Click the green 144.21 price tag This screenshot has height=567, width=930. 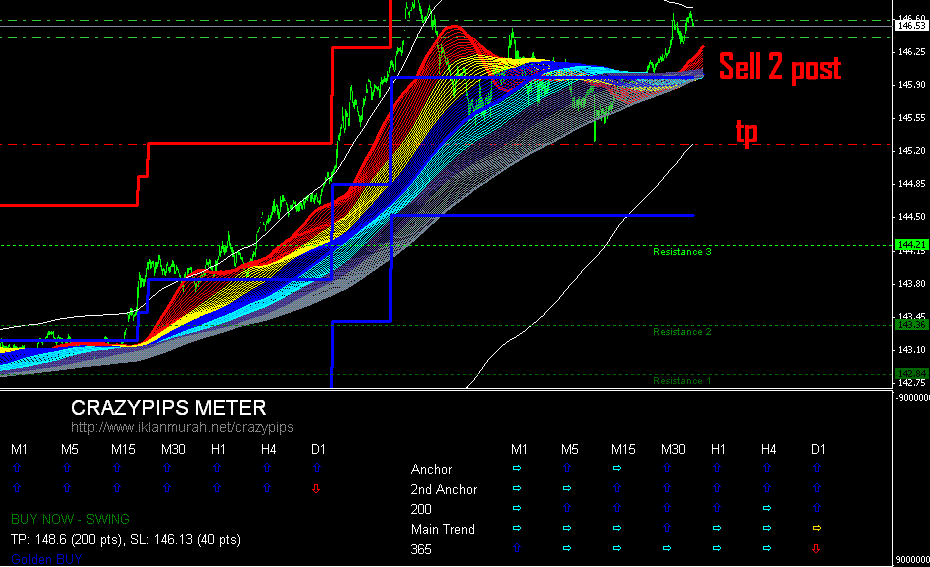[912, 244]
